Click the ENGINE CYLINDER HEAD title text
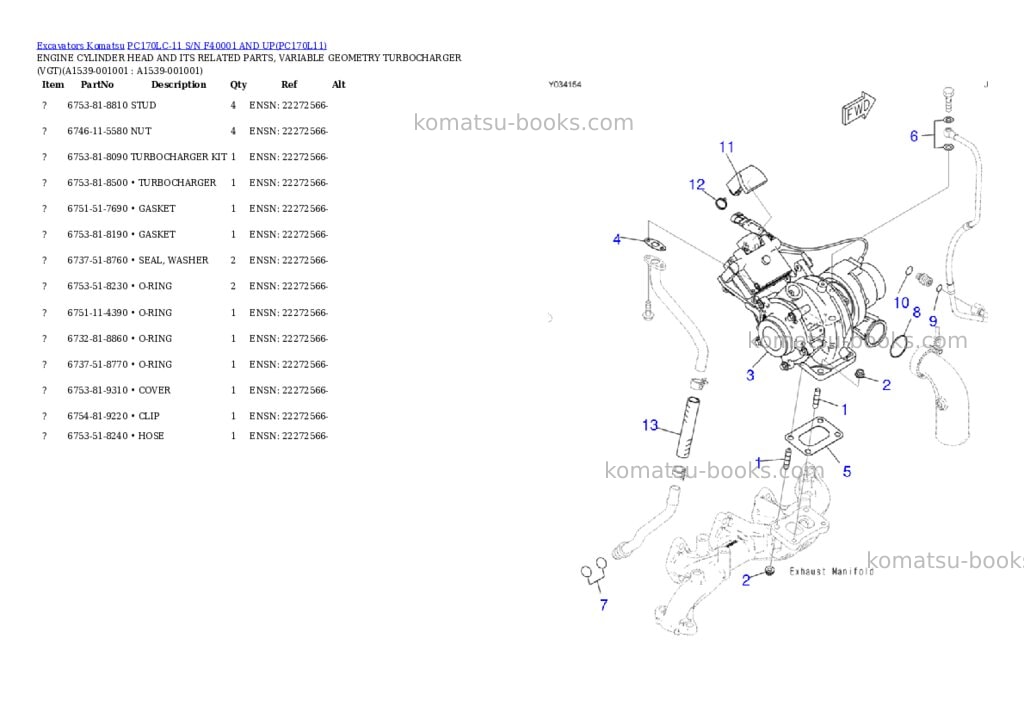Screen dimensions: 1024x725 [249, 64]
